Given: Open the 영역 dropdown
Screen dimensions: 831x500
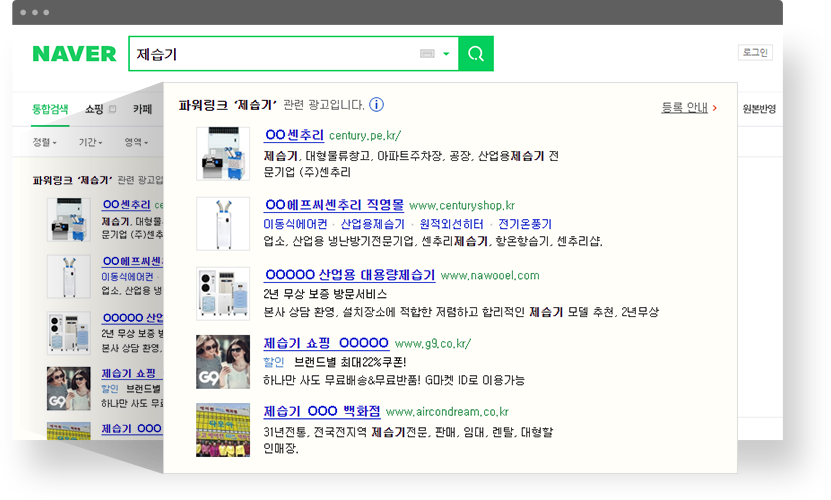Looking at the screenshot, I should coord(136,142).
